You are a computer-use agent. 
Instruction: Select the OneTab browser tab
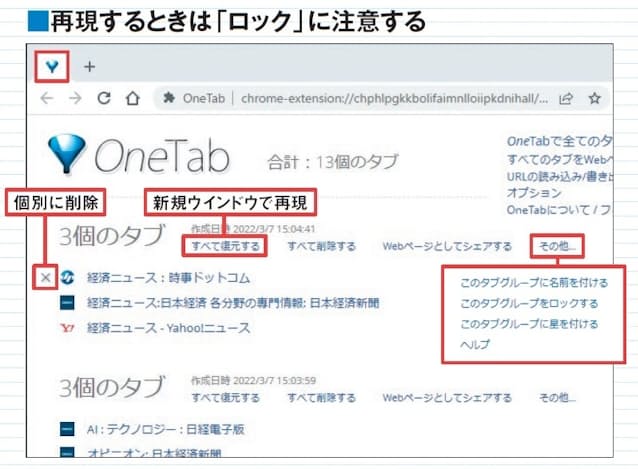pyautogui.click(x=52, y=66)
